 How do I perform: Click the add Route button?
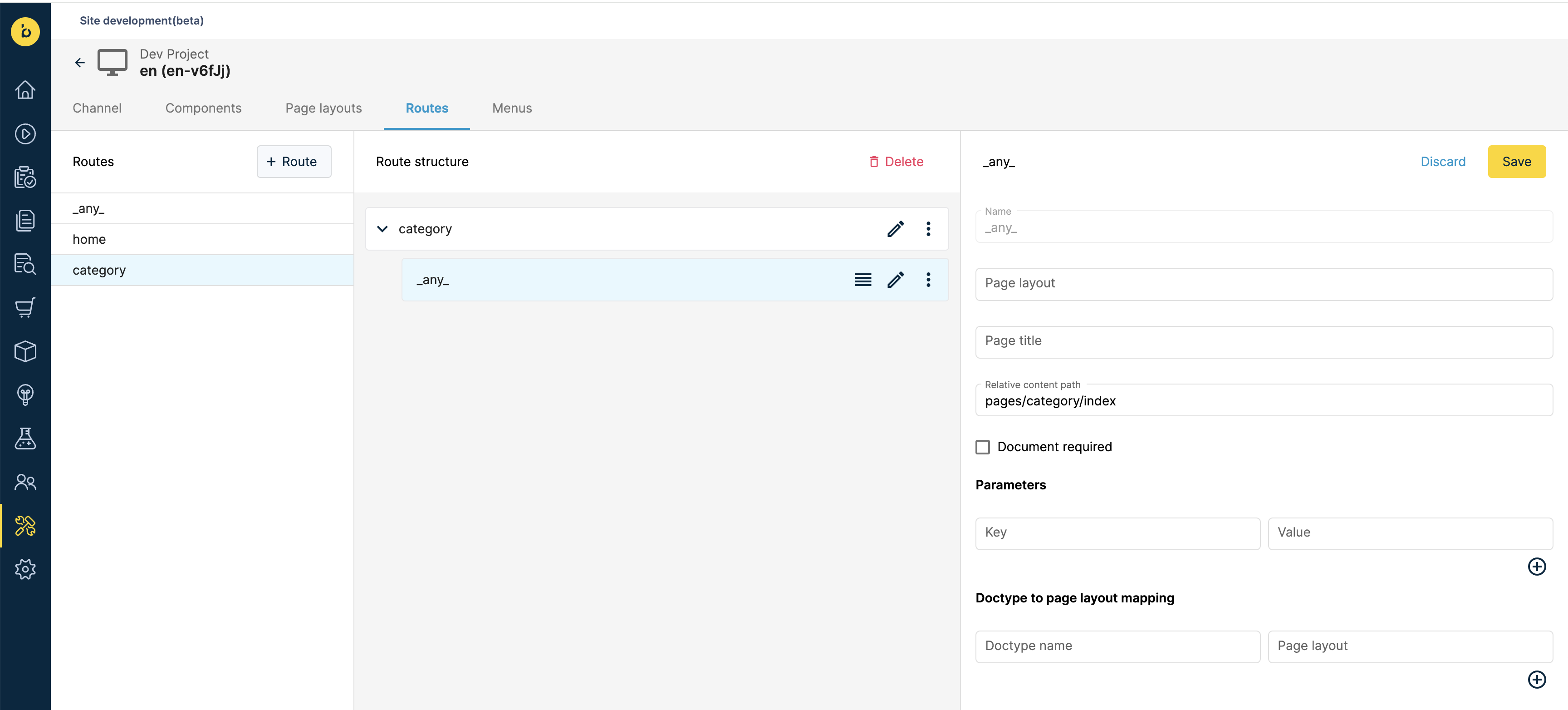294,161
